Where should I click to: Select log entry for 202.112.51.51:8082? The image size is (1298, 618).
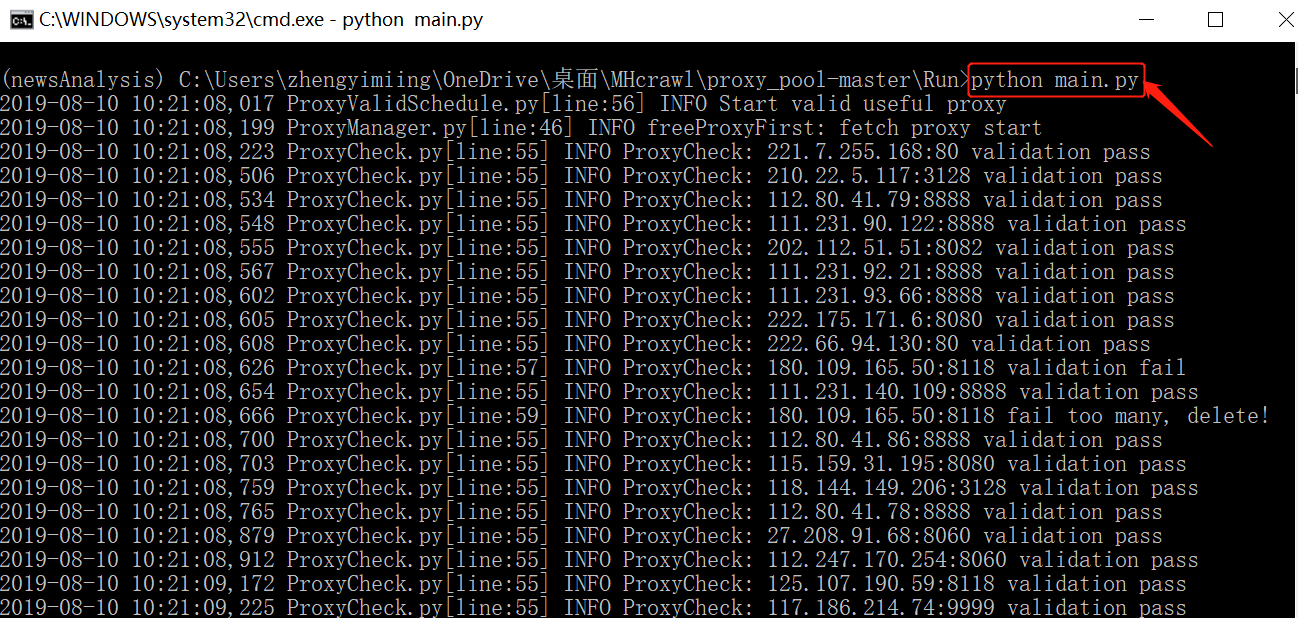587,248
